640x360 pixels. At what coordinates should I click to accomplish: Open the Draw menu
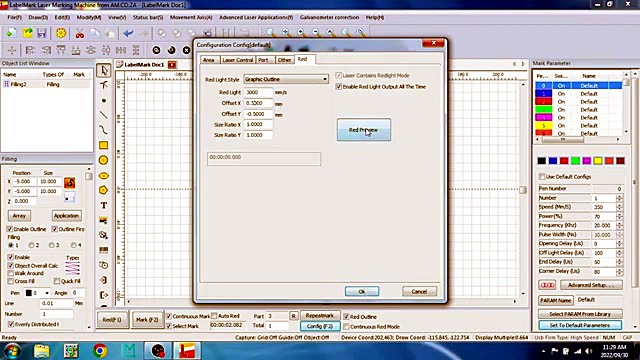point(38,18)
